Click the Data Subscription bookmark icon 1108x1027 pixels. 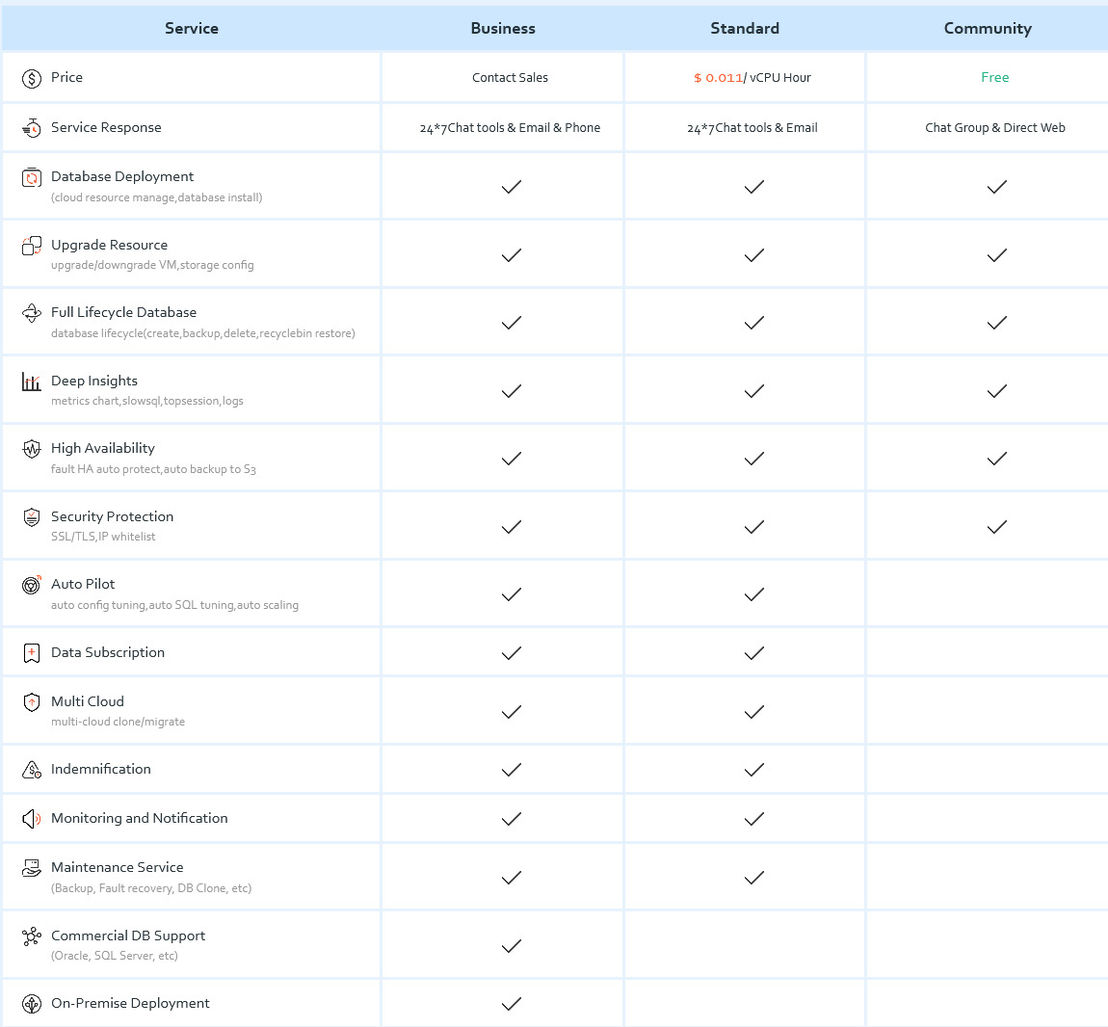tap(31, 653)
